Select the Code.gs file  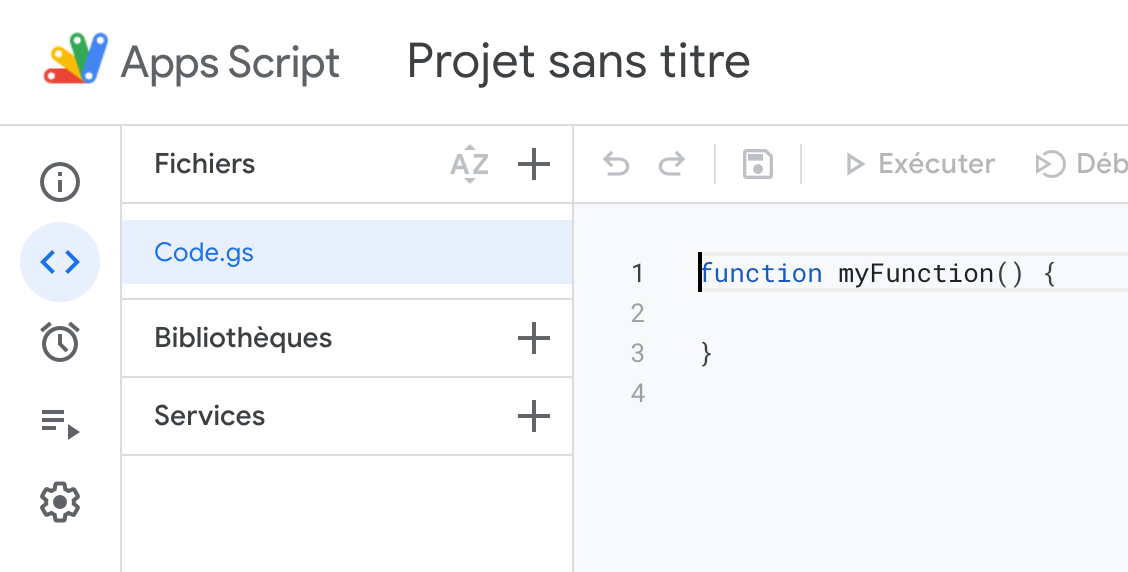pos(347,253)
